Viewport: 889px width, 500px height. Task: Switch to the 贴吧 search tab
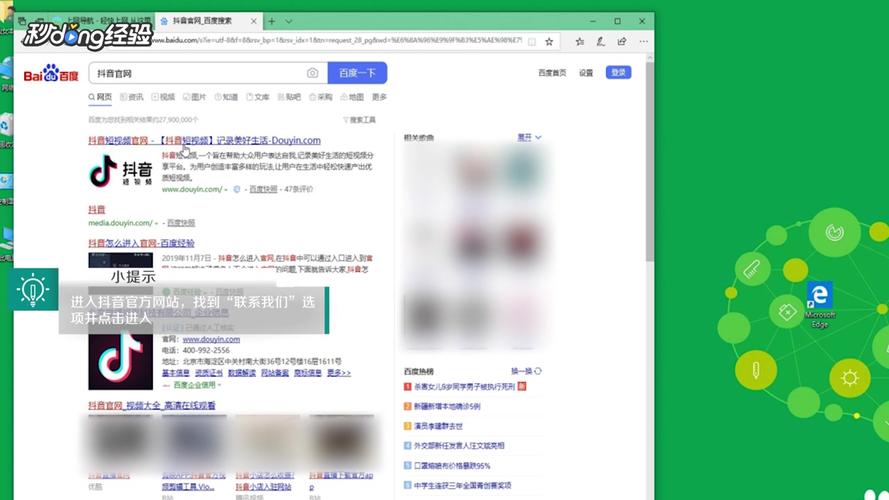click(x=289, y=97)
